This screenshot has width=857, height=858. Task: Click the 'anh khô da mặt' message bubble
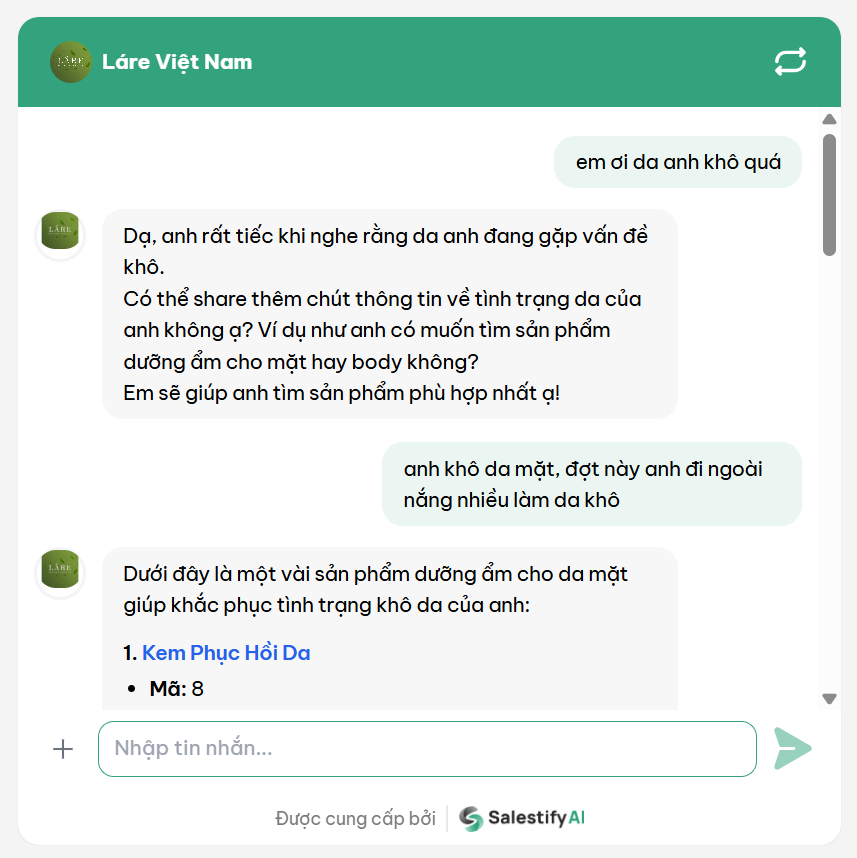coord(592,484)
